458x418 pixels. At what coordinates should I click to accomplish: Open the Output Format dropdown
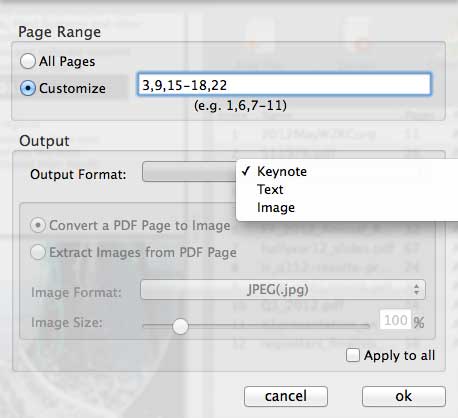[189, 172]
